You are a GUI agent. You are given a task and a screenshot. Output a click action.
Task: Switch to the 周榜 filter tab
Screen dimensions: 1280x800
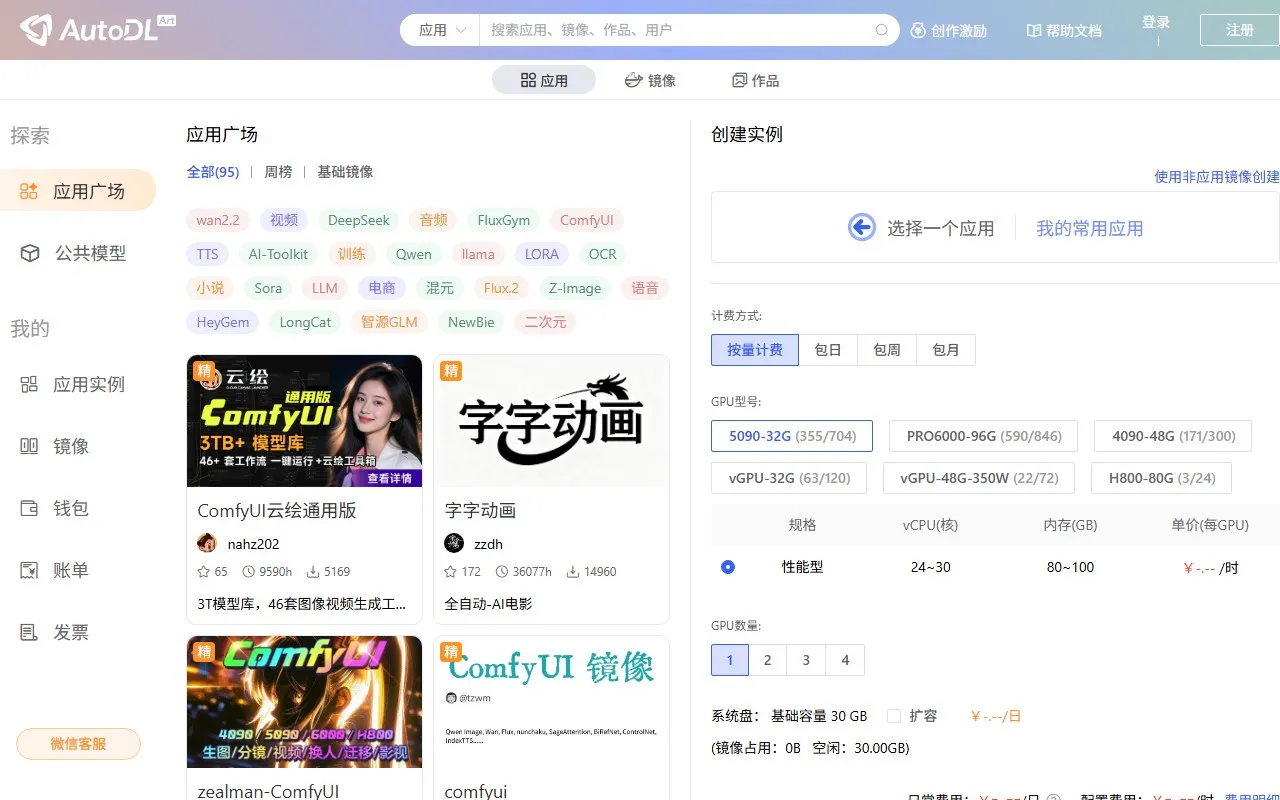(x=278, y=172)
